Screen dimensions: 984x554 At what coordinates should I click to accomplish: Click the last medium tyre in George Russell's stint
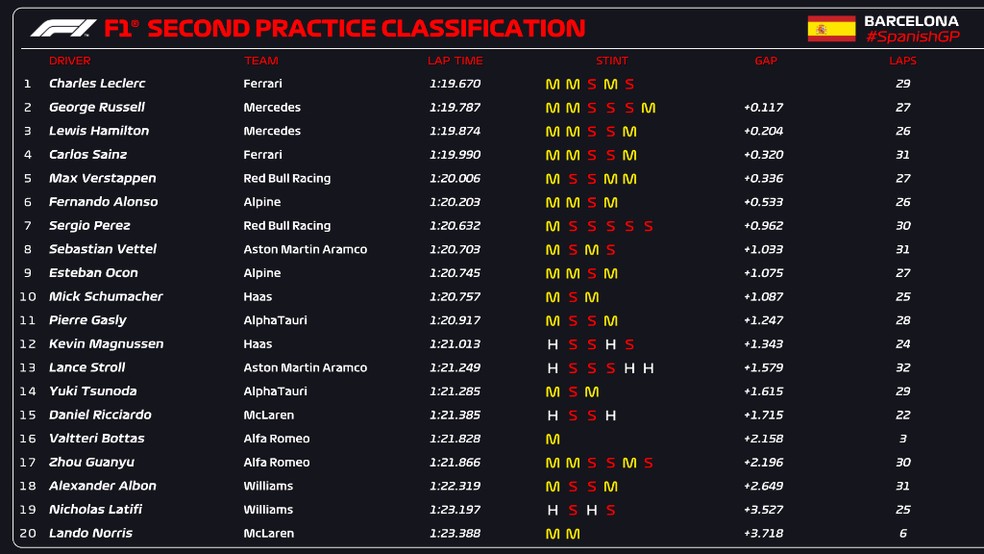[x=648, y=108]
